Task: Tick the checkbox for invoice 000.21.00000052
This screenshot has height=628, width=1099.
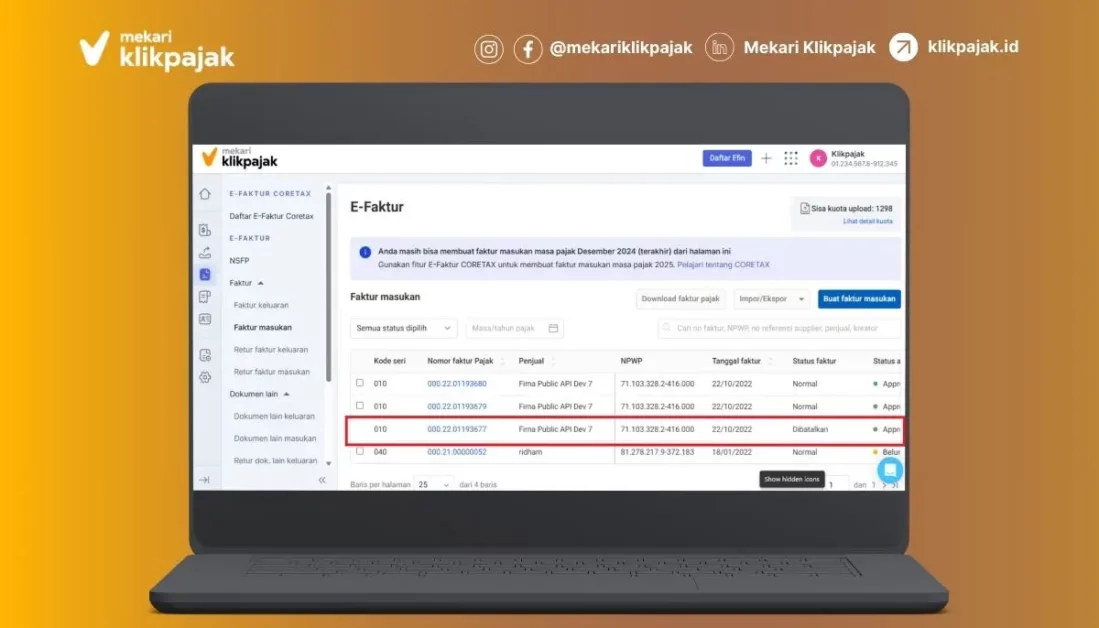Action: 360,451
